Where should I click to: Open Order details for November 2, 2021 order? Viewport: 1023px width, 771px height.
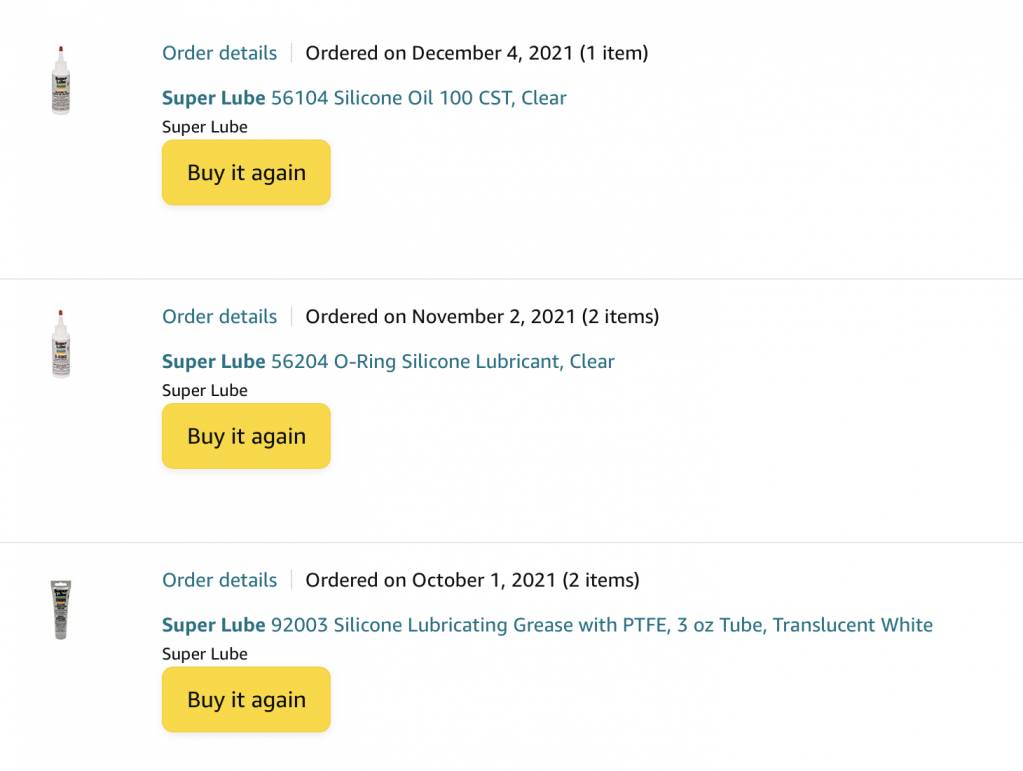click(x=219, y=316)
